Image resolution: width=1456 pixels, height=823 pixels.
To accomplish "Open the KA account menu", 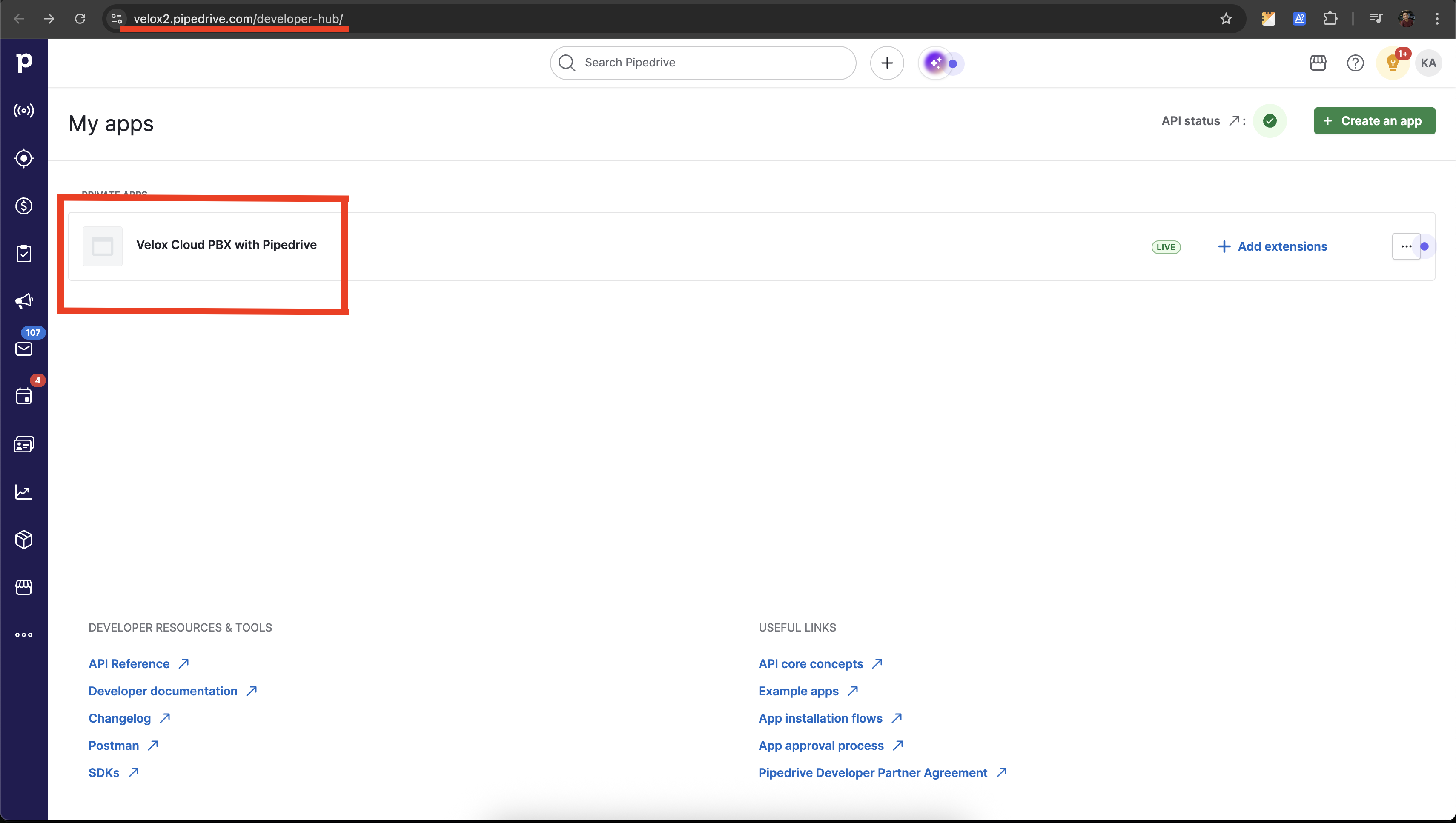I will 1428,63.
